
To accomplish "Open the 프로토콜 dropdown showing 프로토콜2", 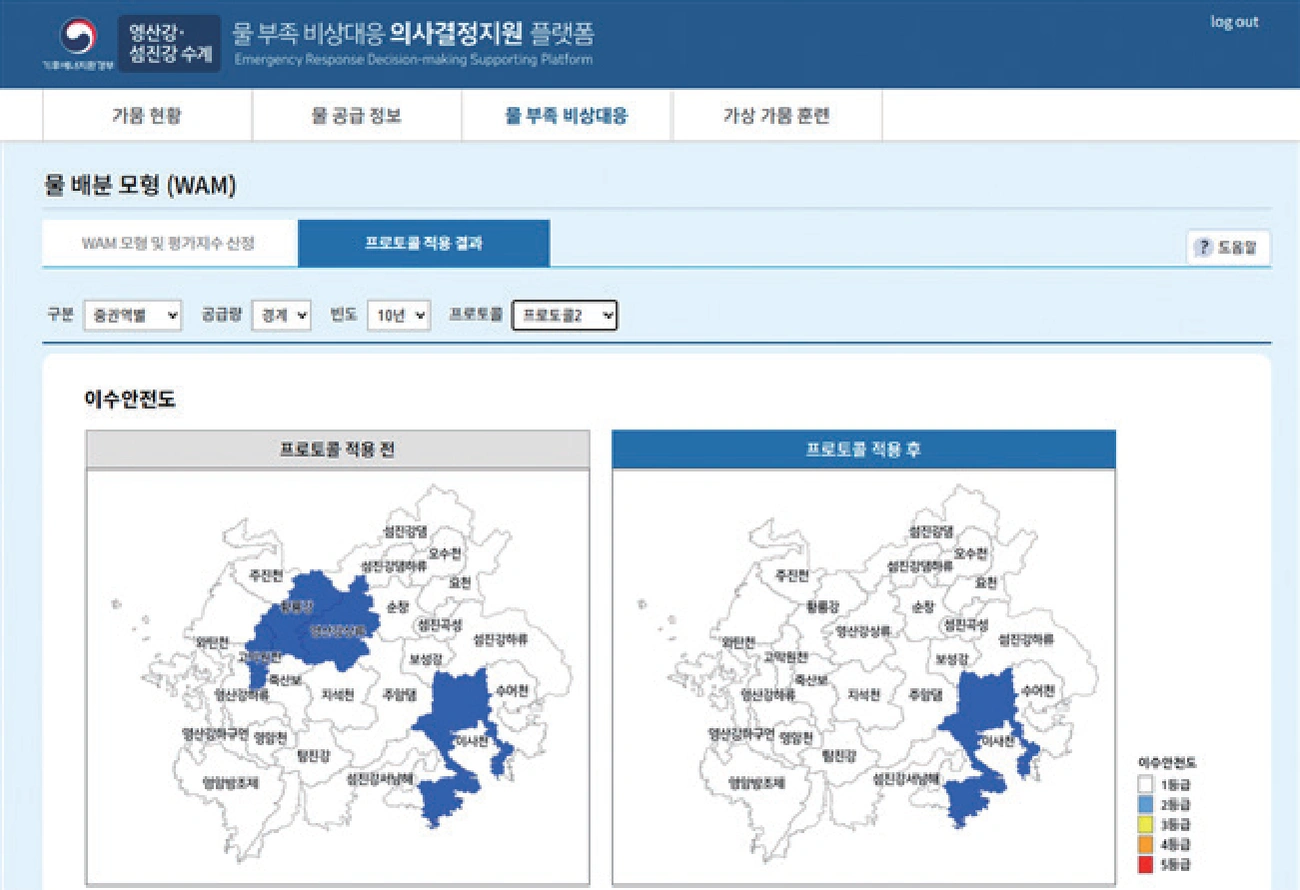I will (565, 315).
